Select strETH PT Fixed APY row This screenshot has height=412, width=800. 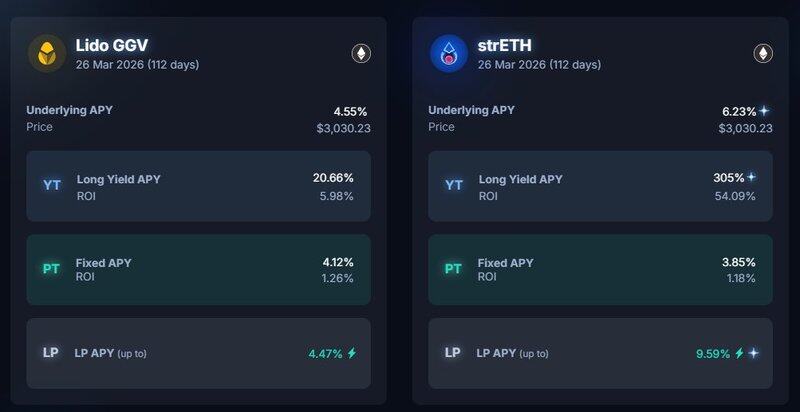600,270
